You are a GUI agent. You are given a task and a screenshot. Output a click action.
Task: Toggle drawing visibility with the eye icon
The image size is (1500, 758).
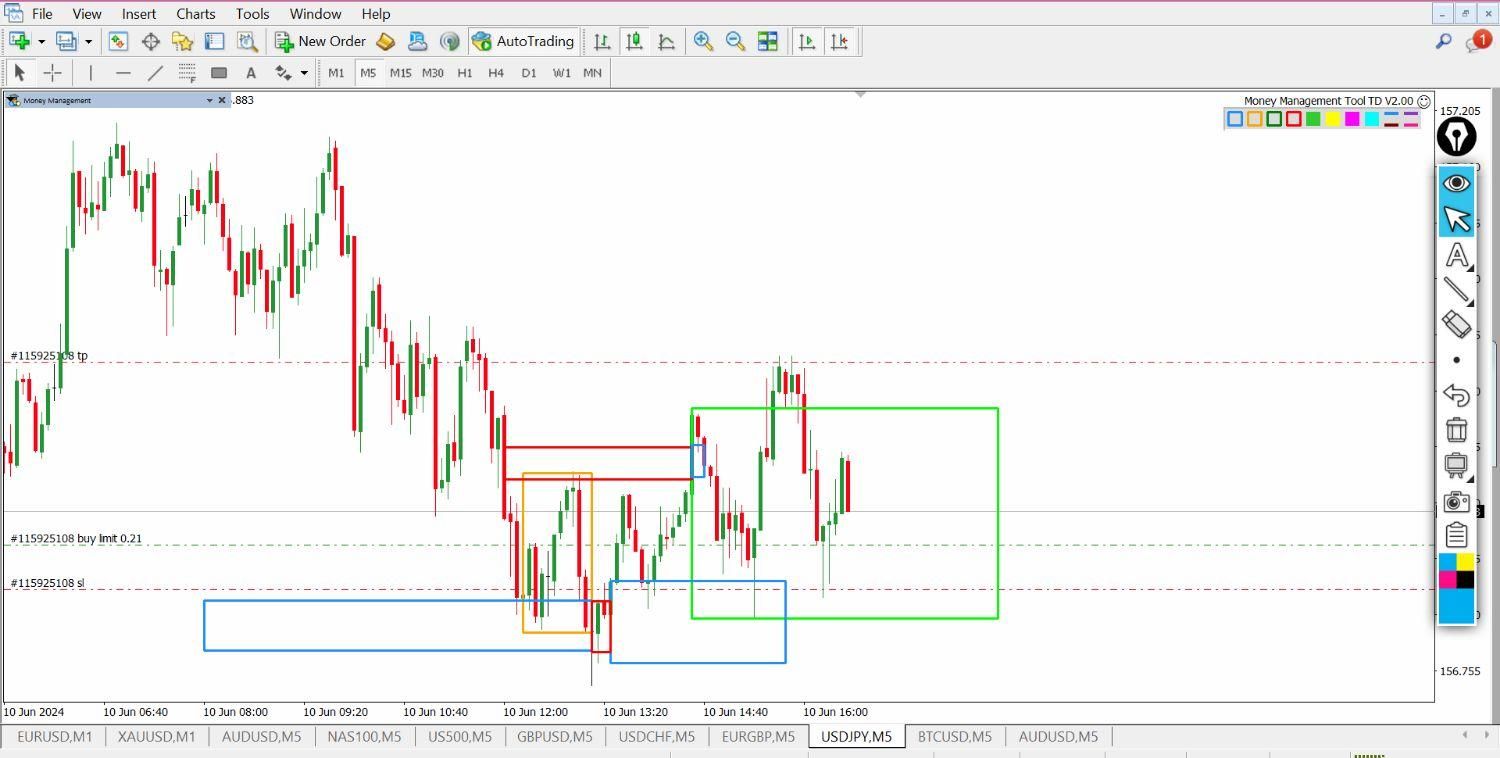coord(1456,183)
